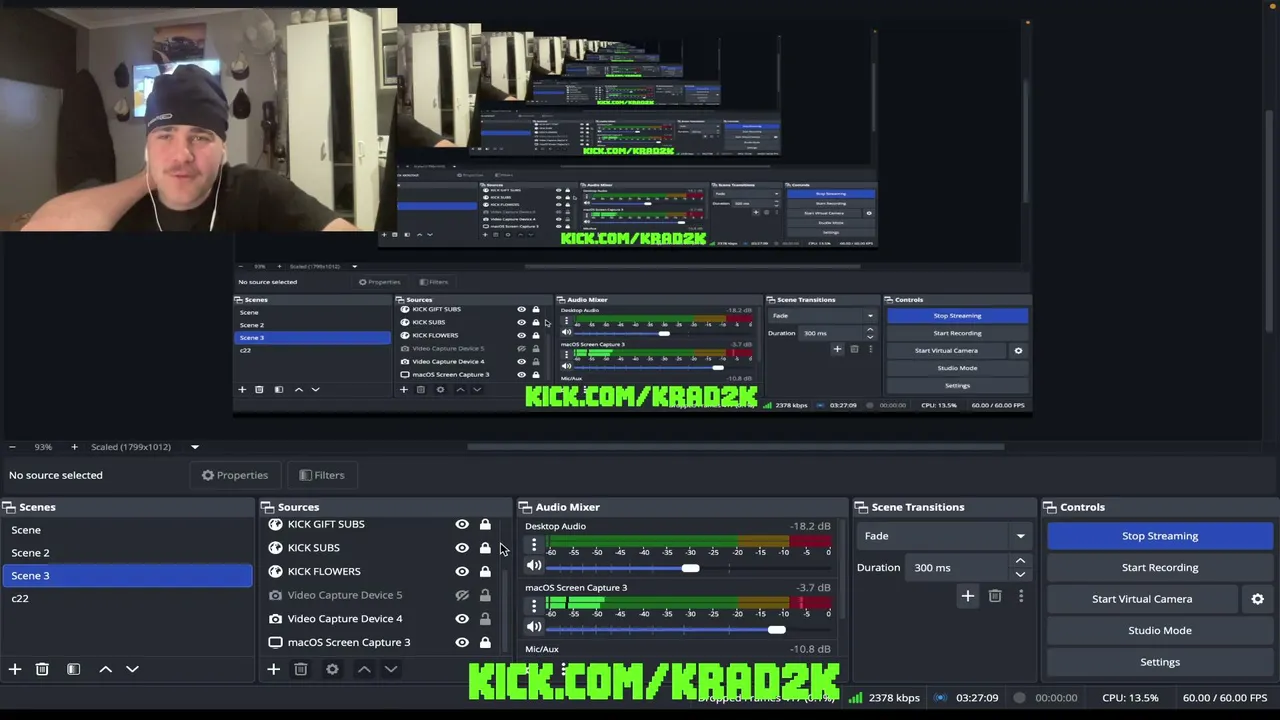Viewport: 1280px width, 720px height.
Task: Add a new scene with the plus icon
Action: 15,669
